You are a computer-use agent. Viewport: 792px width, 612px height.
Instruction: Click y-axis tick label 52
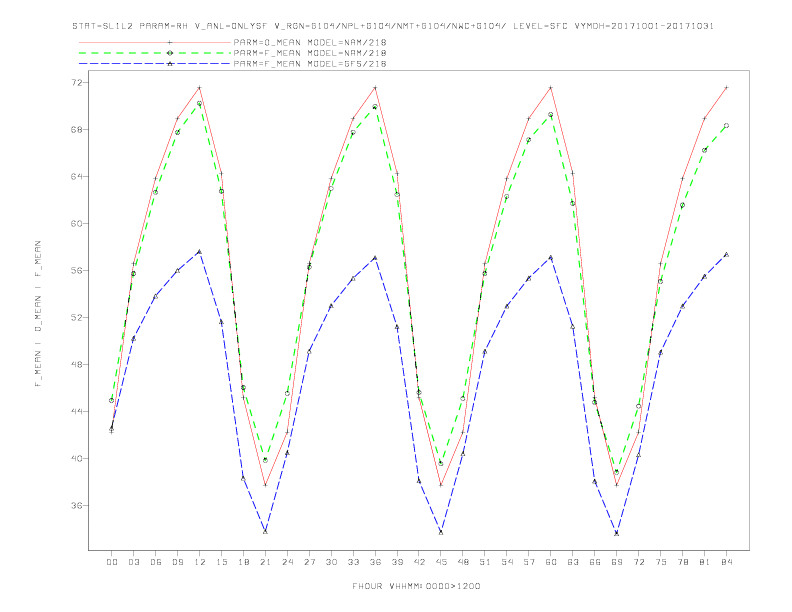[x=79, y=317]
